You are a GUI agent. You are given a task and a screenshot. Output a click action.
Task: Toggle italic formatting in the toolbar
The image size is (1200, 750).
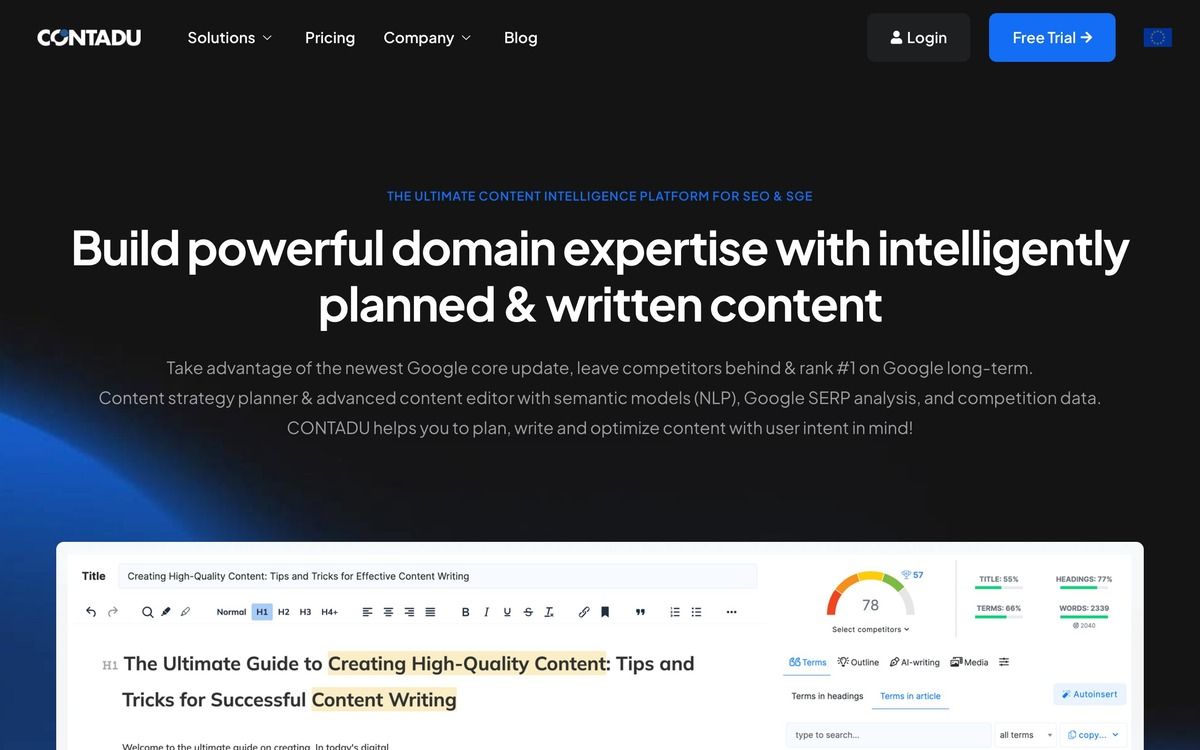coord(486,612)
